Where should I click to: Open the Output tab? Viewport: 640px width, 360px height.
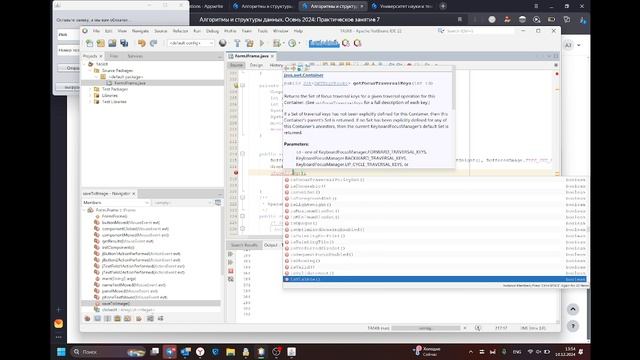pos(271,245)
